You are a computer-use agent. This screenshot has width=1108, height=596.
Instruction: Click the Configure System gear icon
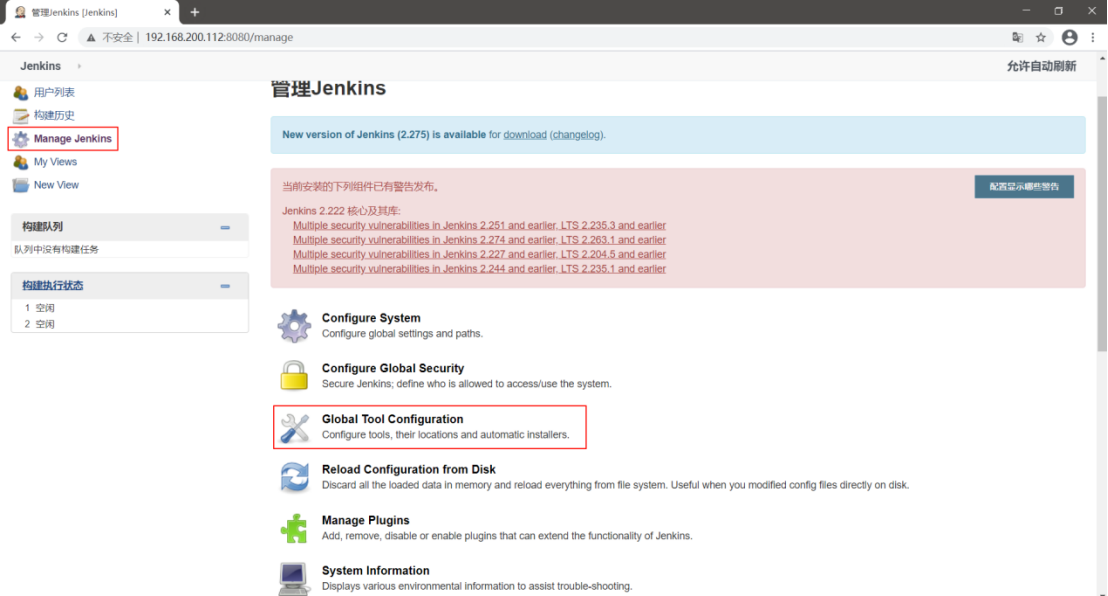[294, 325]
